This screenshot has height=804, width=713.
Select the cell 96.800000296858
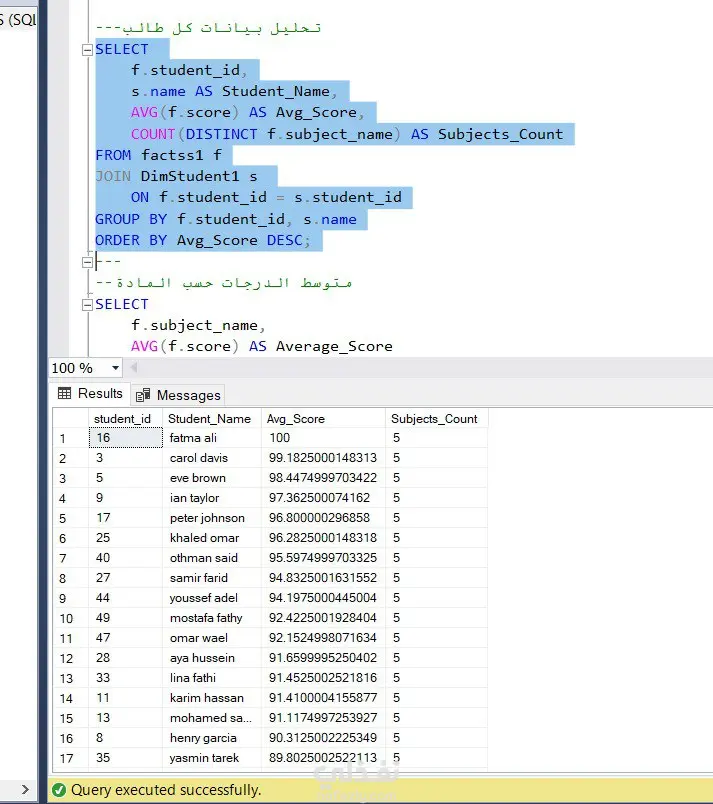323,518
